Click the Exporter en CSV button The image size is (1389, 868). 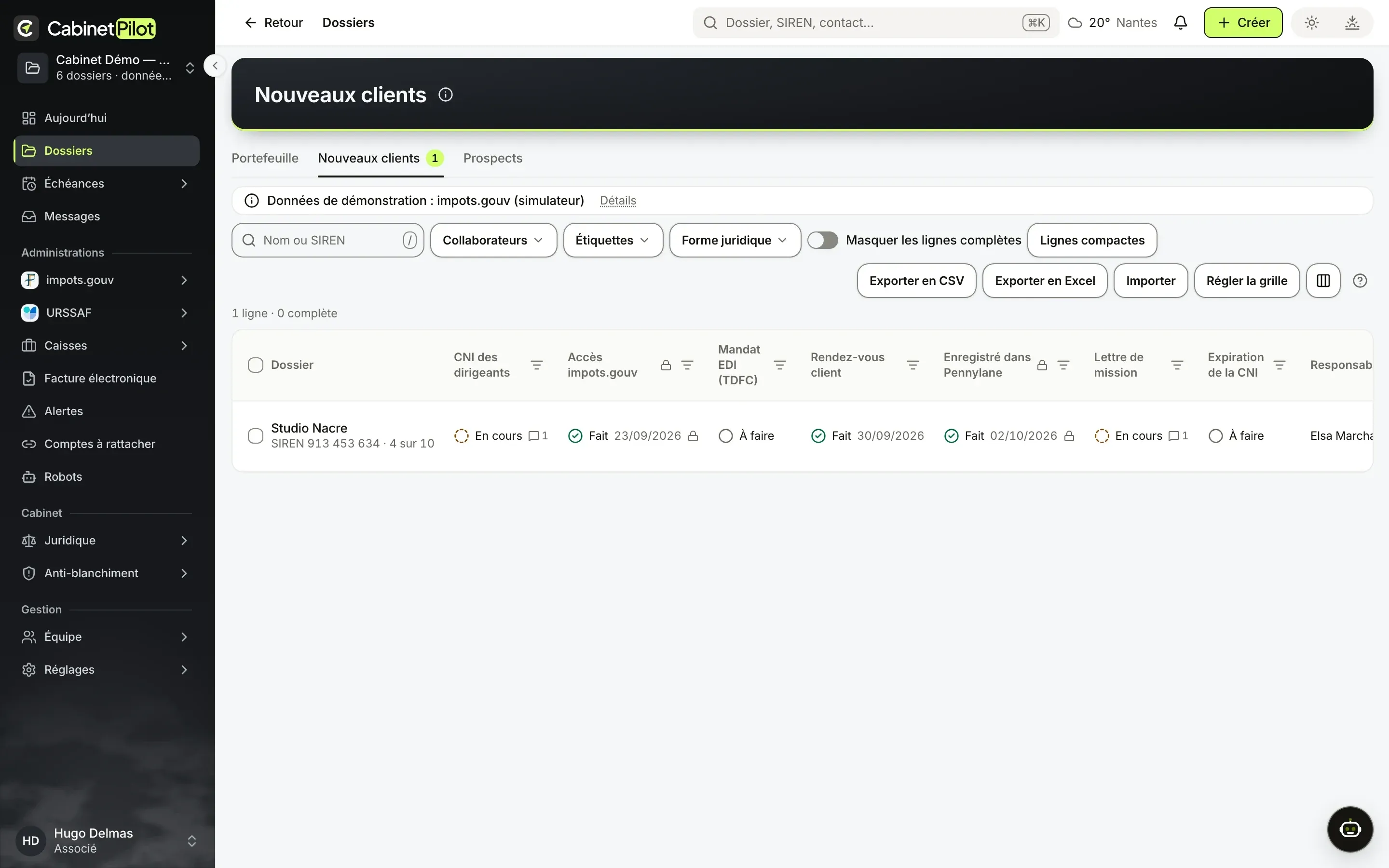(x=916, y=281)
